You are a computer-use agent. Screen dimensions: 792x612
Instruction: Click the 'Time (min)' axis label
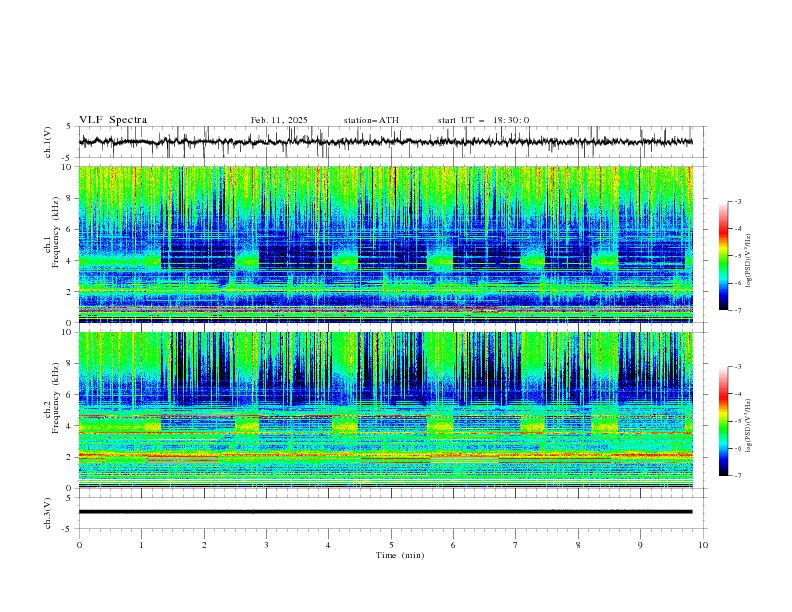point(400,555)
